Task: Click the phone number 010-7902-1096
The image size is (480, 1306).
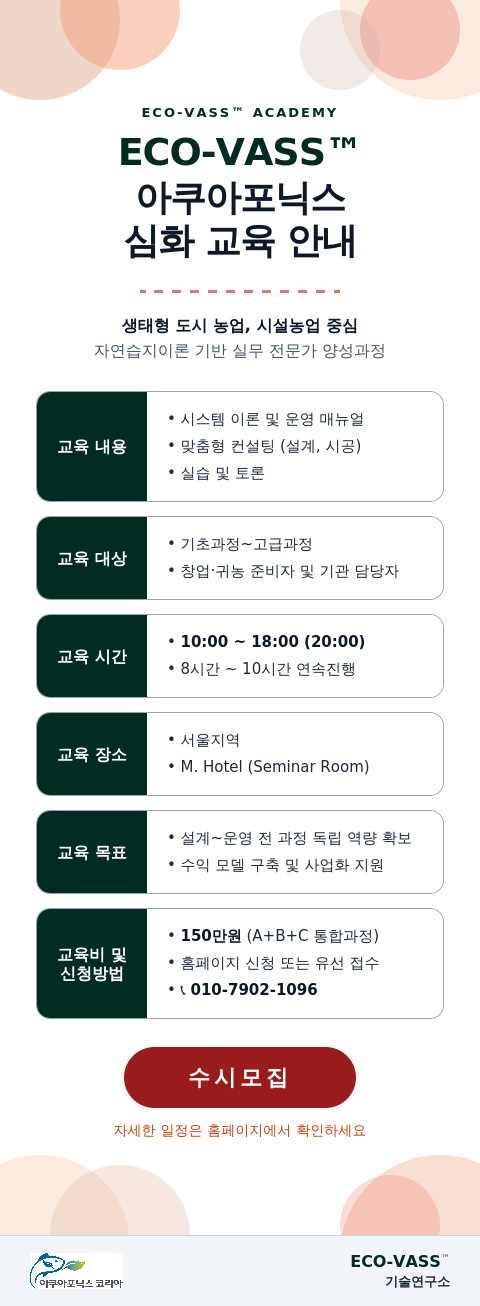Action: click(254, 990)
